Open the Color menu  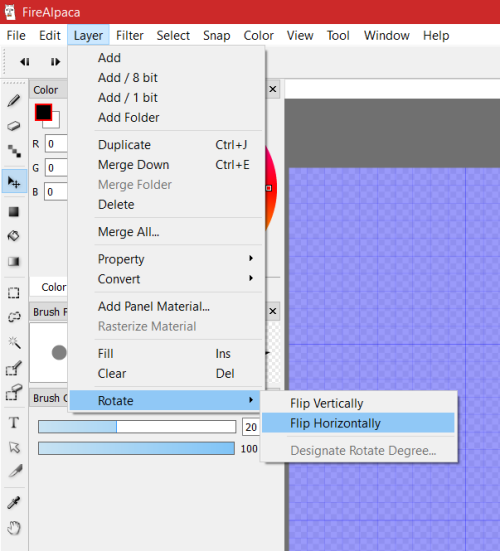pyautogui.click(x=259, y=35)
